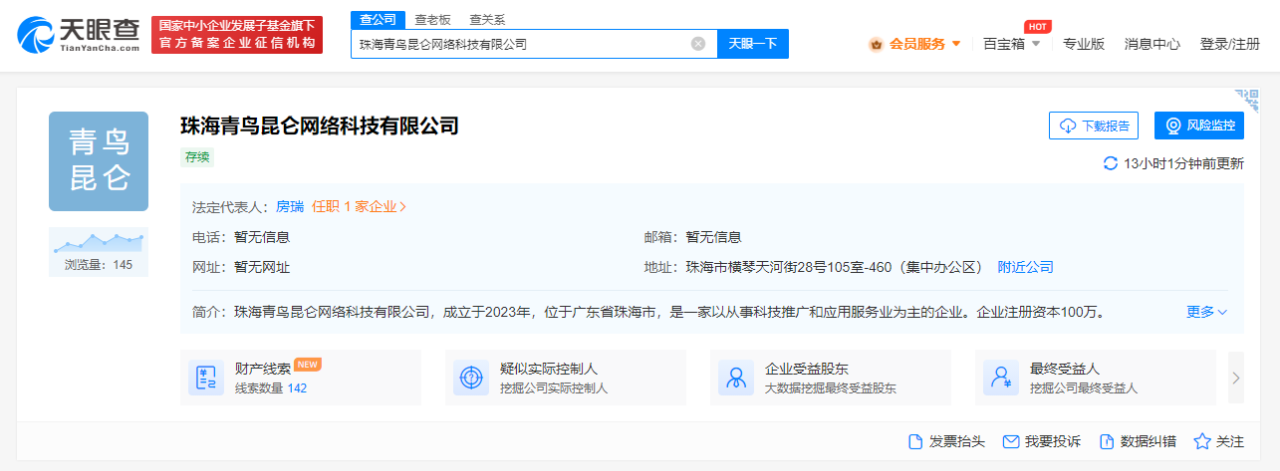1280x471 pixels.
Task: Switch to the 查老板 tab
Action: (432, 19)
